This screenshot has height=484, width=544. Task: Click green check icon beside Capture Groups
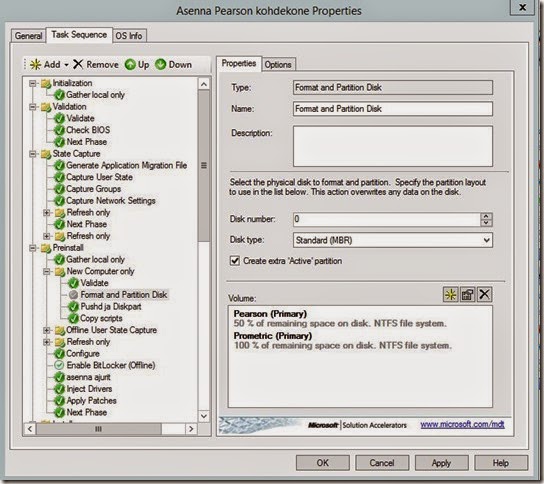tap(60, 189)
